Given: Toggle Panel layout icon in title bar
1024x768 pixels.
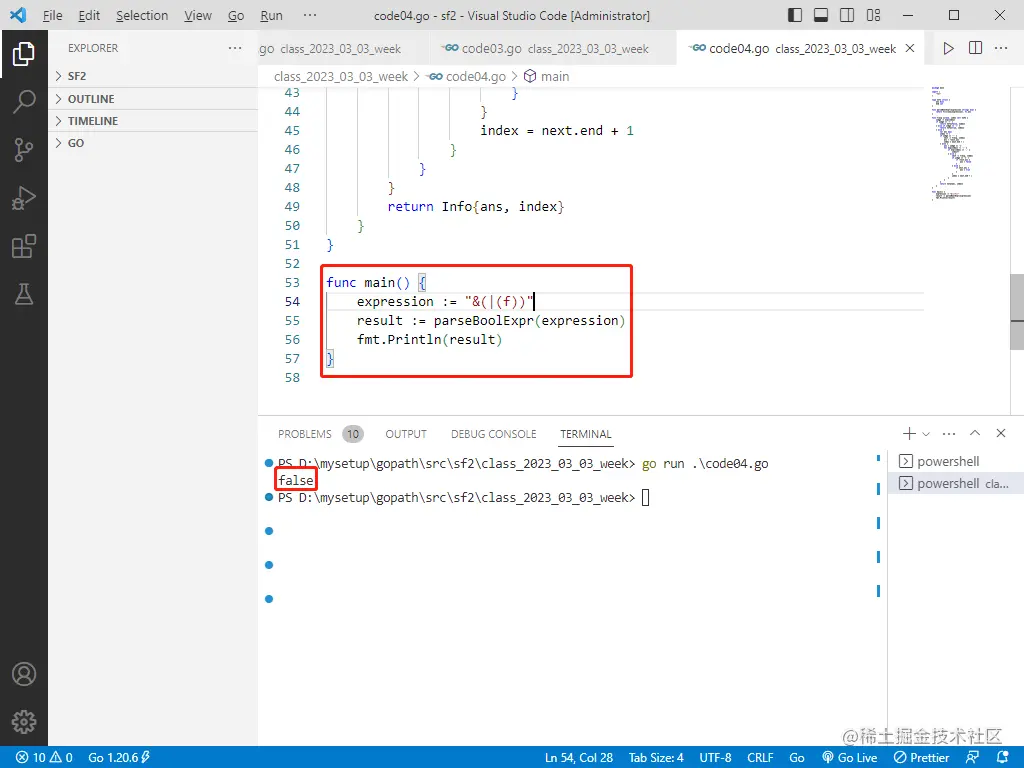Looking at the screenshot, I should [821, 15].
